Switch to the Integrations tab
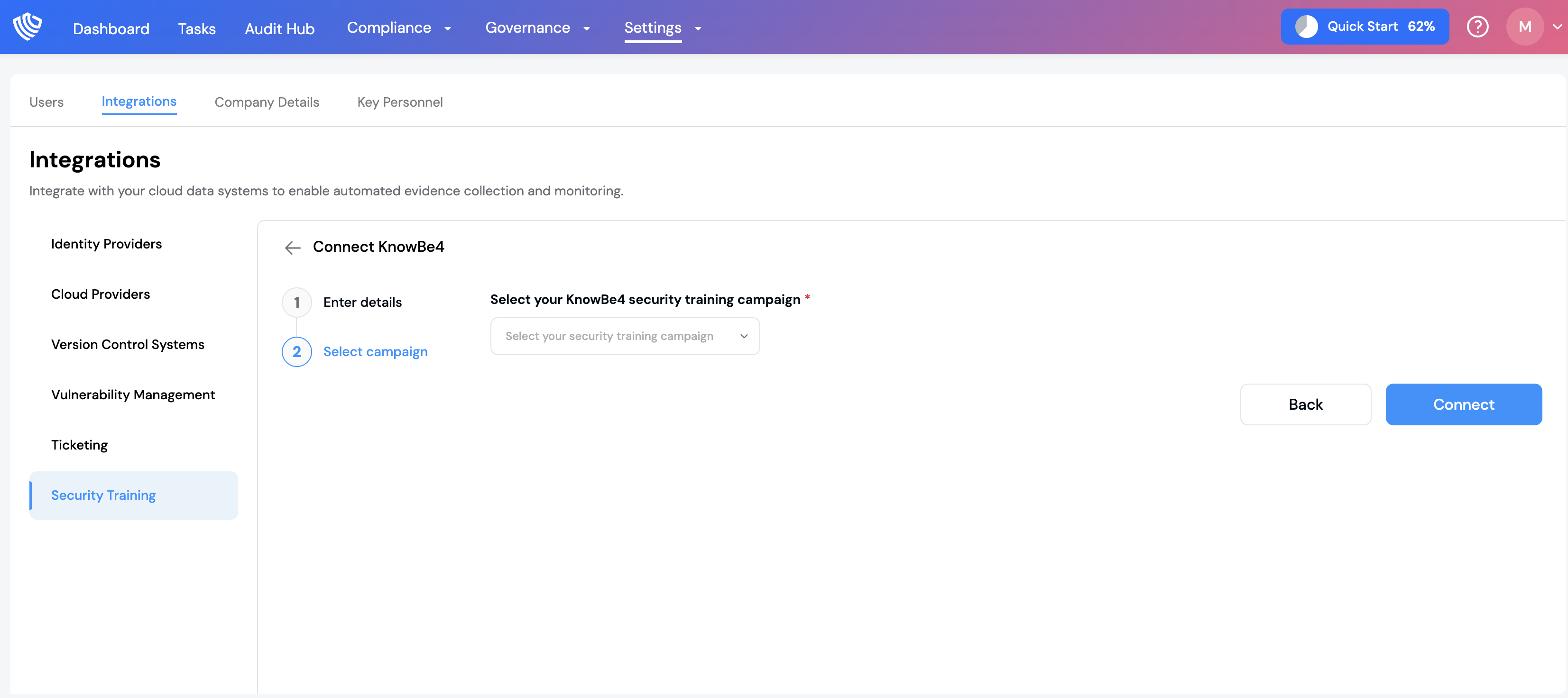 point(139,101)
